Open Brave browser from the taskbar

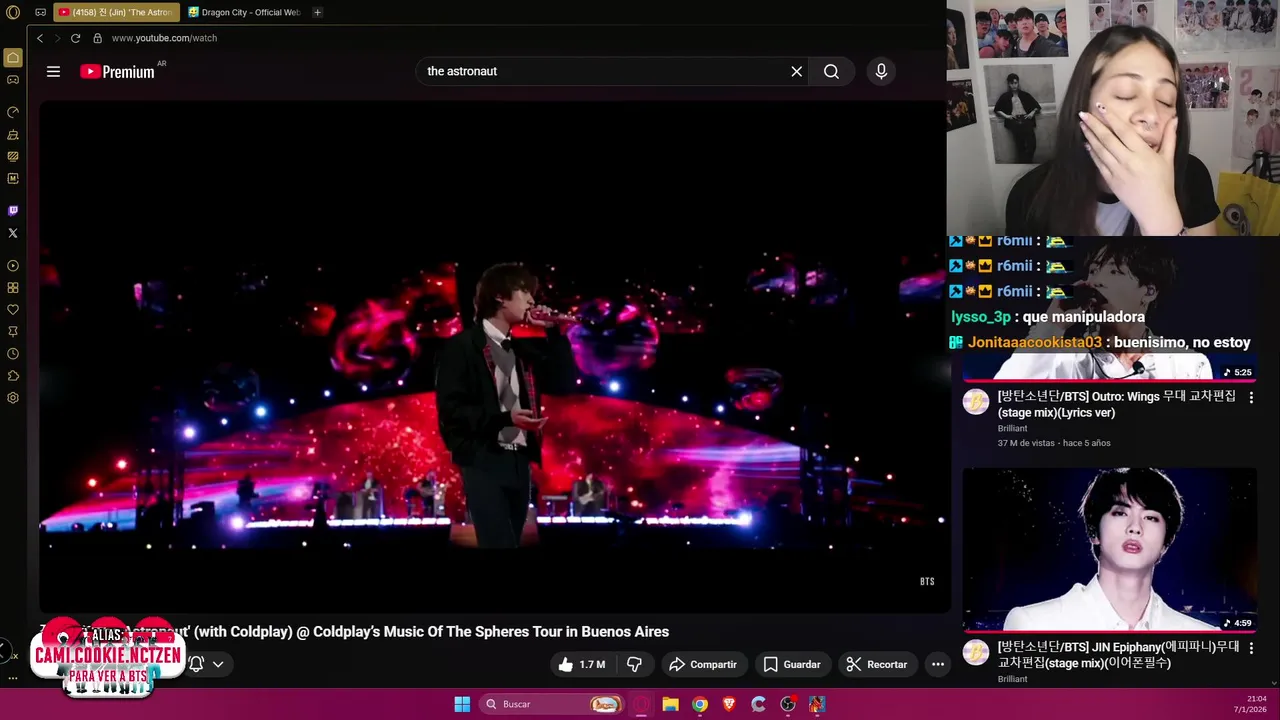(729, 704)
